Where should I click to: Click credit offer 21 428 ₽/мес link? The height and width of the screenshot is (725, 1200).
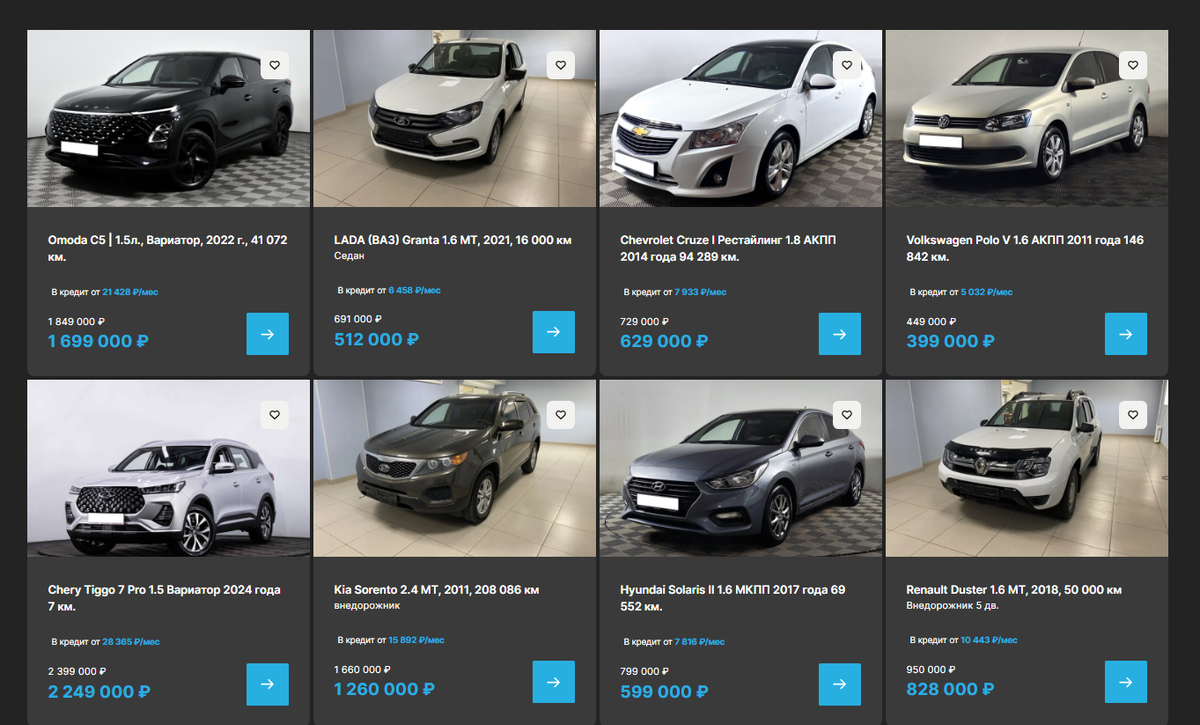pos(130,292)
